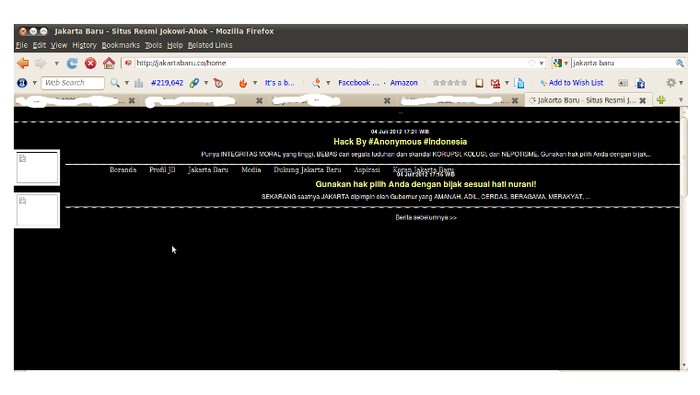This screenshot has width=700, height=395.
Task: Click the grey keyboard-style icon near Wish List
Action: (623, 83)
